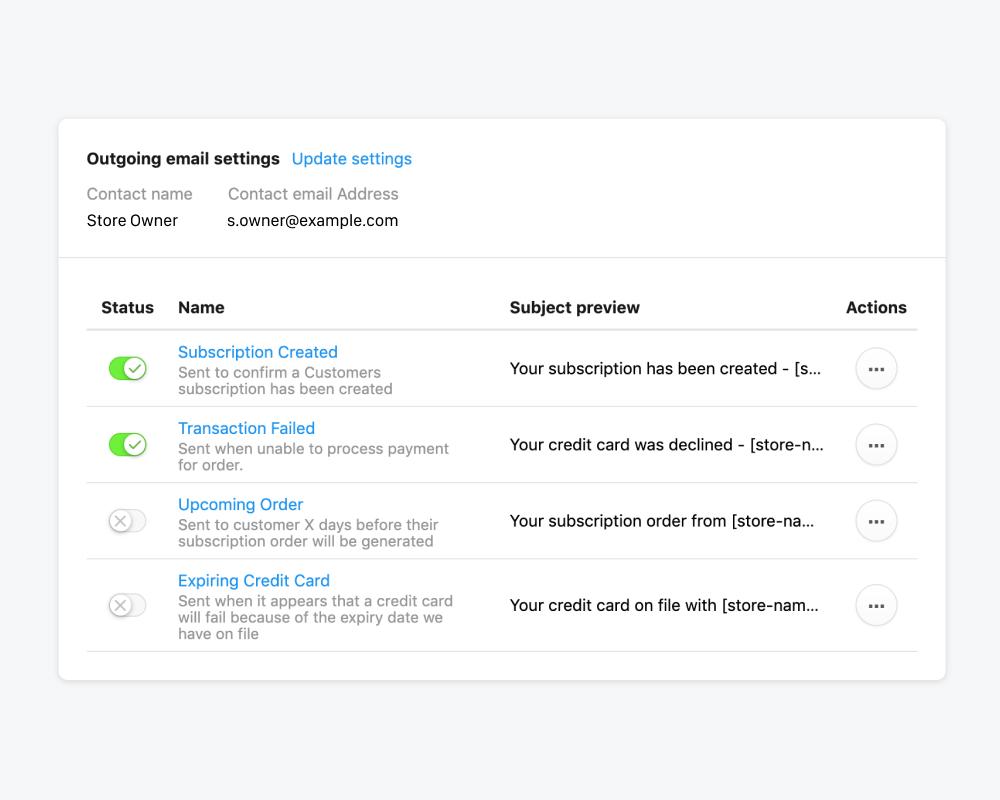Select the Upcoming Order email link

click(x=240, y=504)
